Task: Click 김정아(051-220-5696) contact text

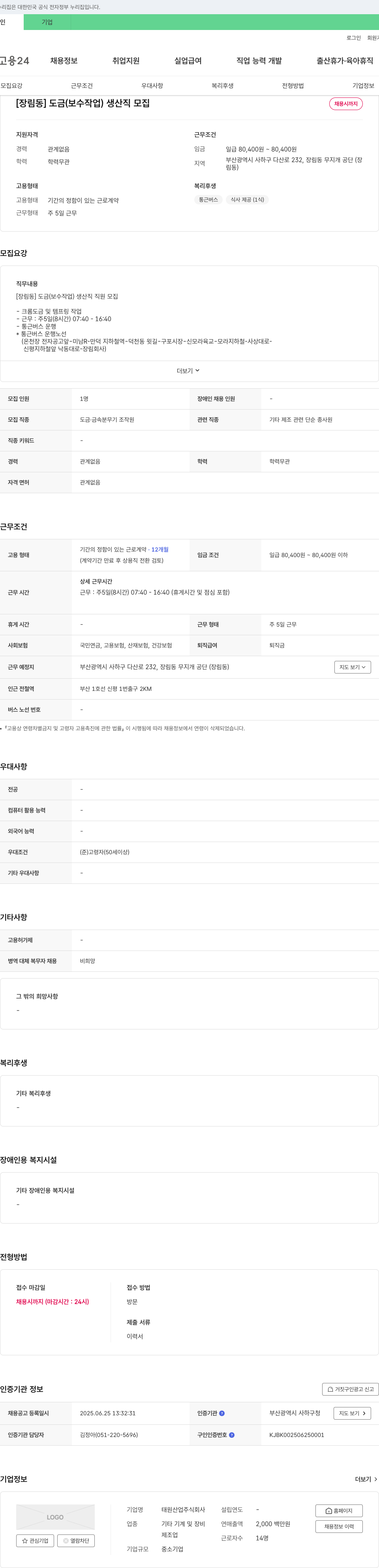Action: point(109,1435)
